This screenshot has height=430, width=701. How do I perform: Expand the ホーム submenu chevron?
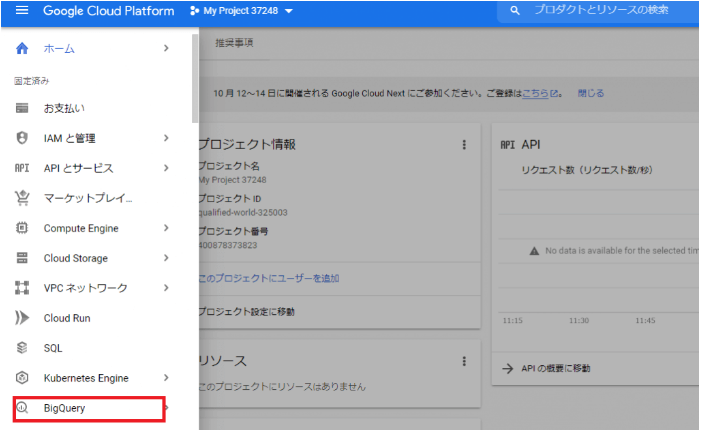(x=166, y=48)
